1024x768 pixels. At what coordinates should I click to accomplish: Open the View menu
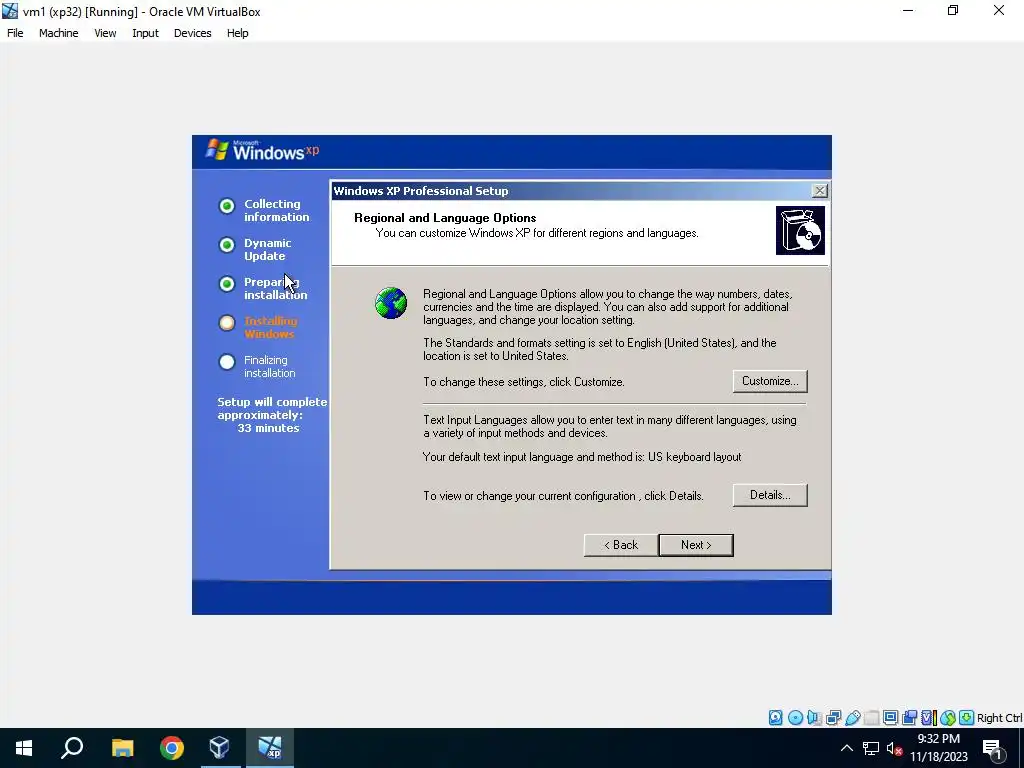[x=105, y=33]
